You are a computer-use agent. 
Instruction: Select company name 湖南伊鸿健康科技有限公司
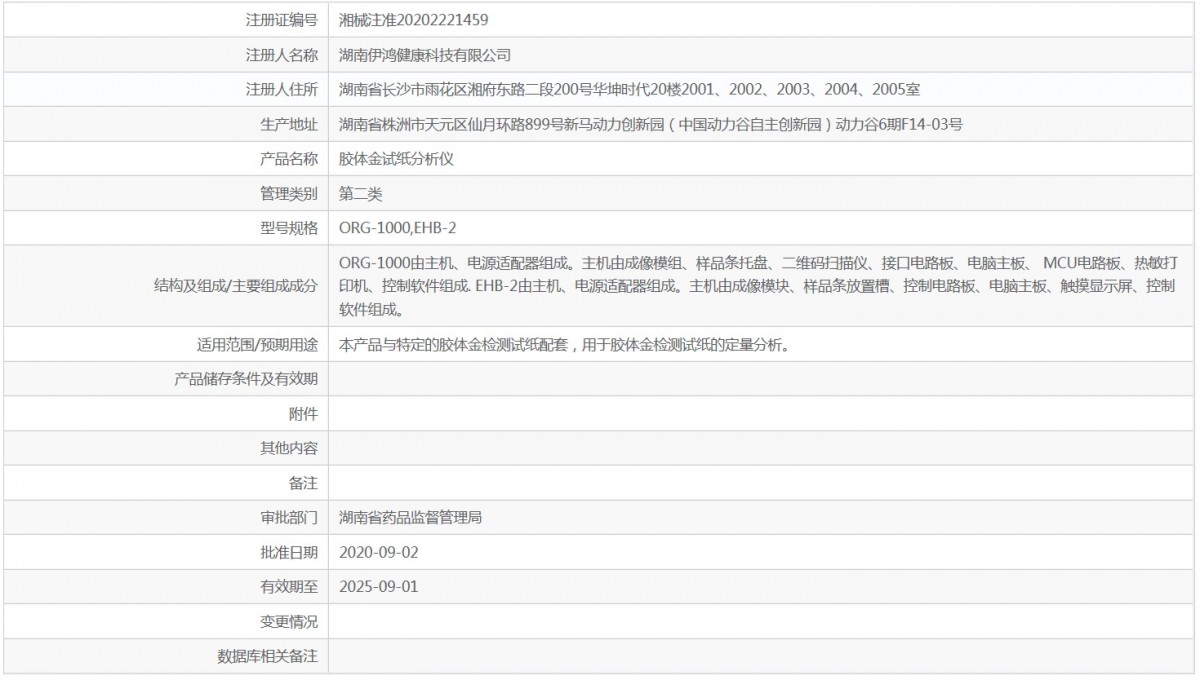425,54
